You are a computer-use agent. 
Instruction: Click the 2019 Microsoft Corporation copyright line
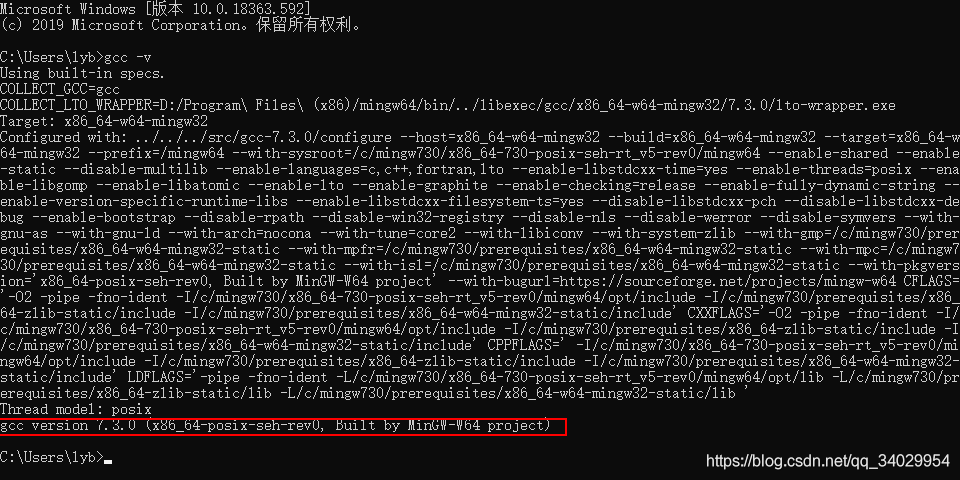(182, 26)
